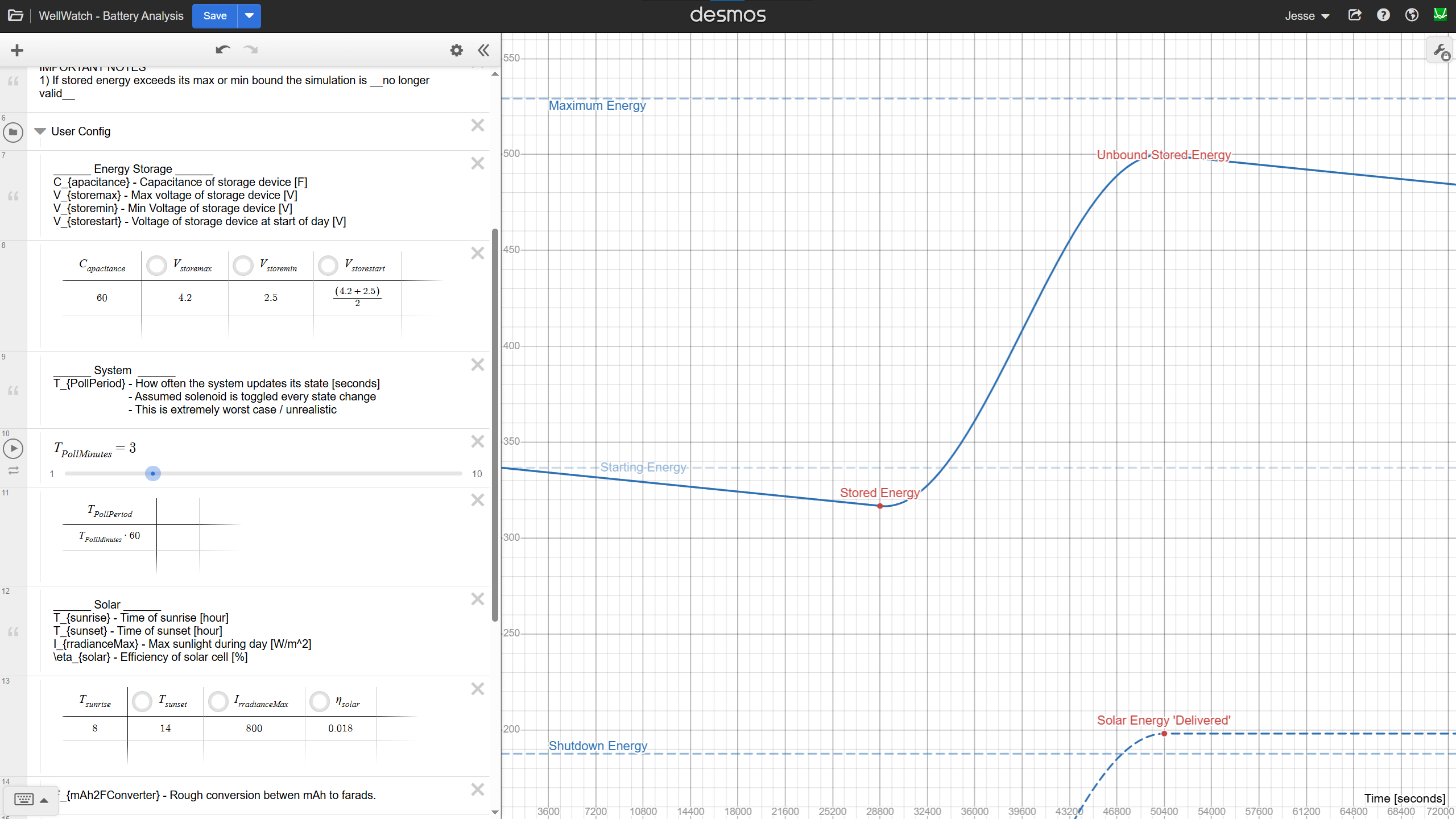Play the T_PollMinutes slider animation

click(13, 449)
